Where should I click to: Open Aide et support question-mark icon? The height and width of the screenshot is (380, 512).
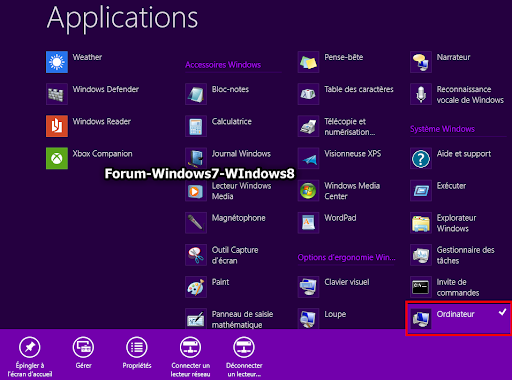point(421,158)
